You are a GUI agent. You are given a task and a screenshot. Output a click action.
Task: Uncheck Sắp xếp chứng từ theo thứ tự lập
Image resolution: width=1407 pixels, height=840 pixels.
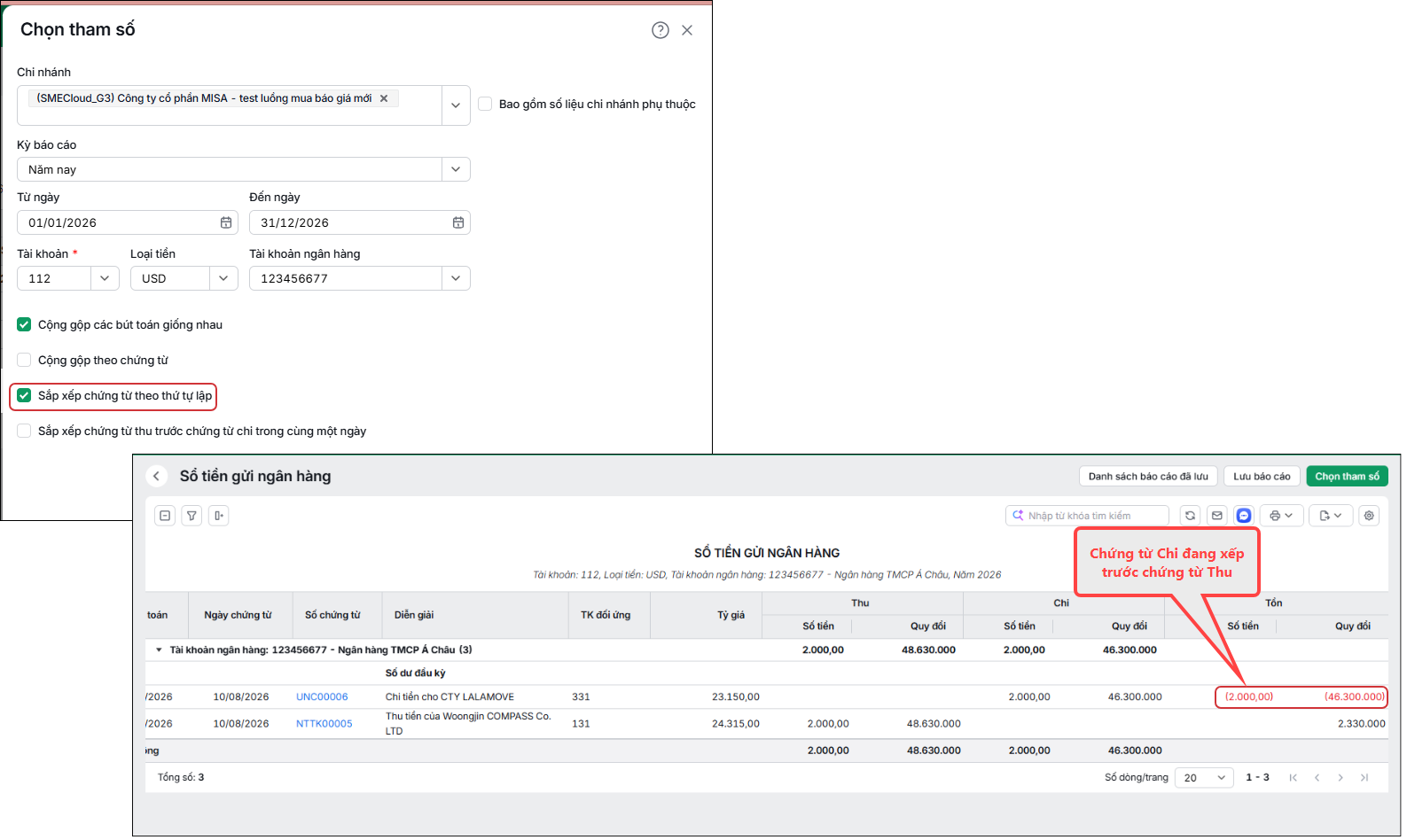pos(24,395)
